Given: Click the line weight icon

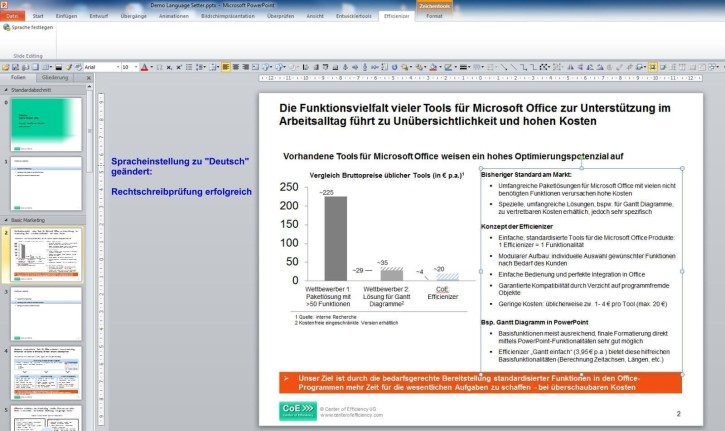Looking at the screenshot, I should point(463,67).
